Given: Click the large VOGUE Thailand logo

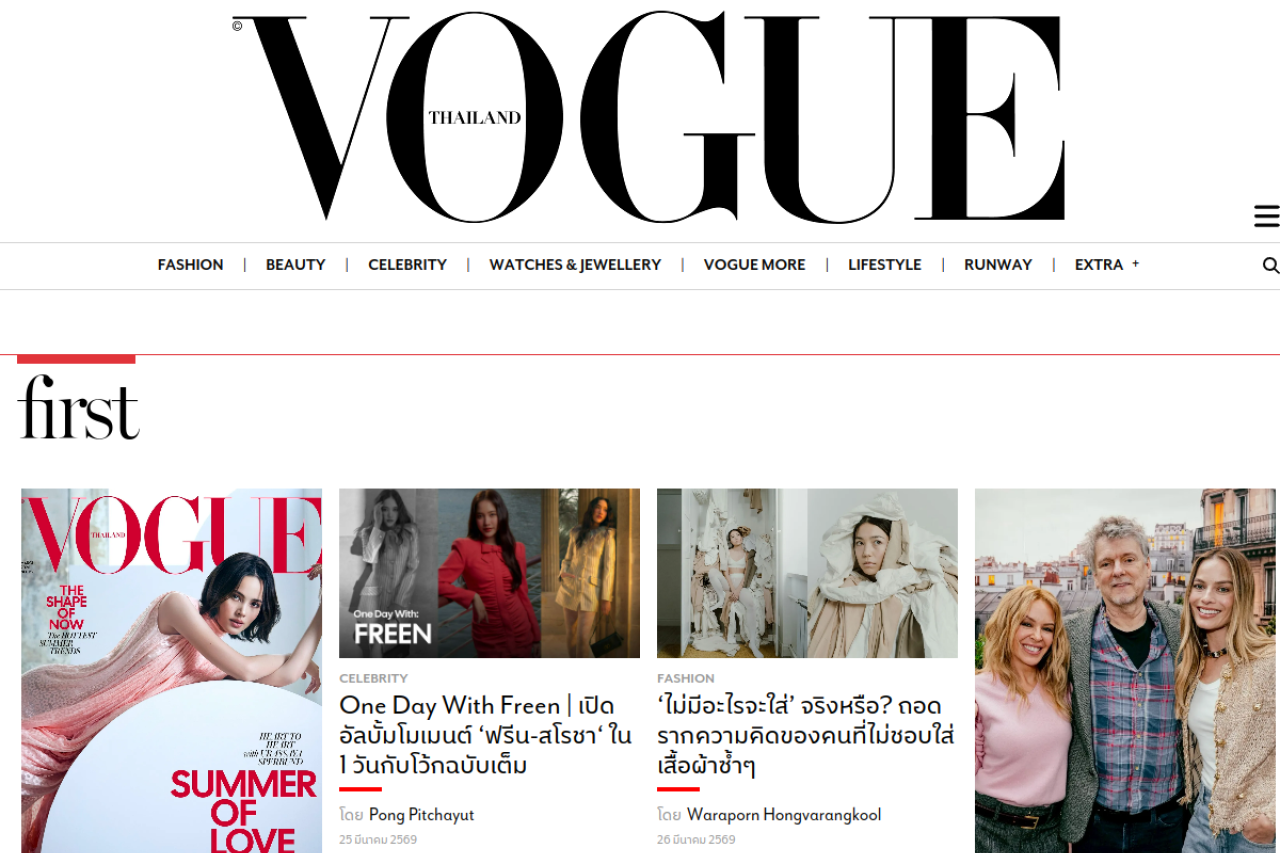Looking at the screenshot, I should pos(648,117).
